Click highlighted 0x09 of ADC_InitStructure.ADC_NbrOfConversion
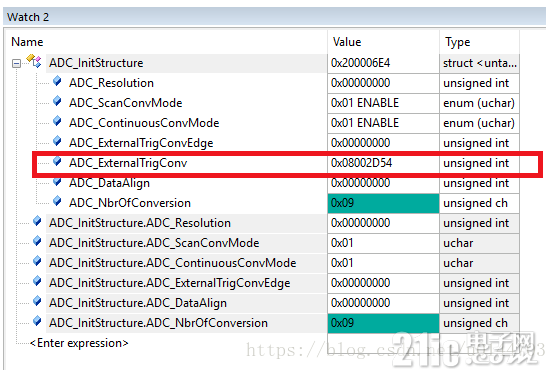The height and width of the screenshot is (374, 546). click(383, 323)
